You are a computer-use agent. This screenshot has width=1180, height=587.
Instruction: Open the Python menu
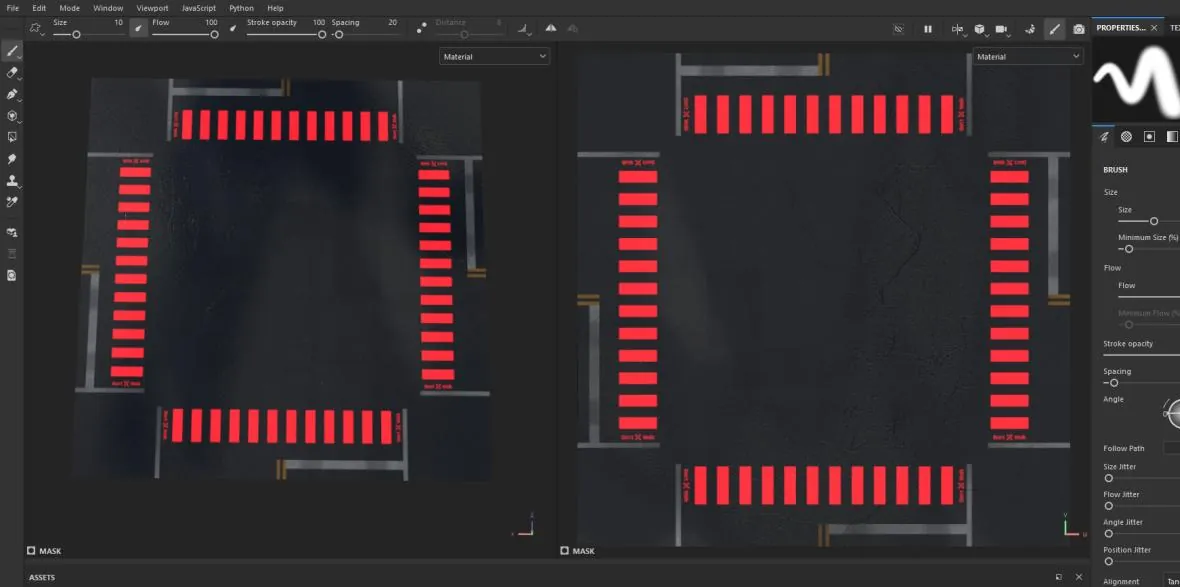tap(241, 8)
